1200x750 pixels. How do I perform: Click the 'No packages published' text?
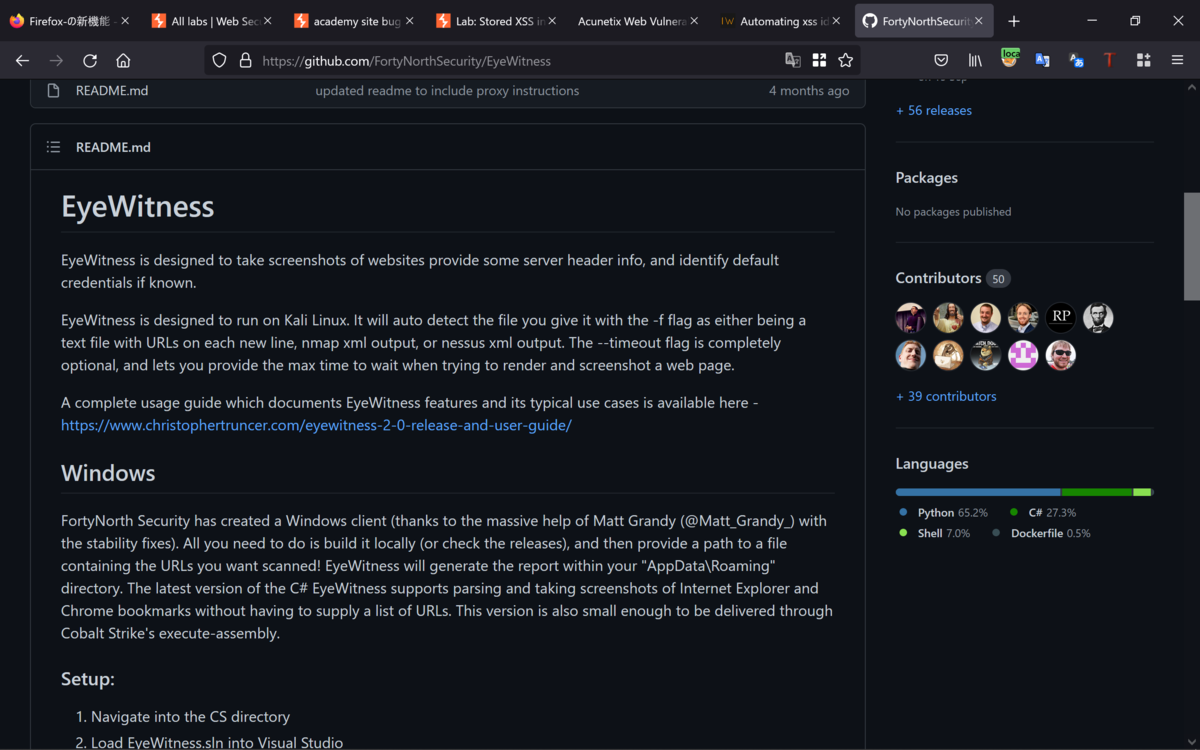click(x=953, y=212)
